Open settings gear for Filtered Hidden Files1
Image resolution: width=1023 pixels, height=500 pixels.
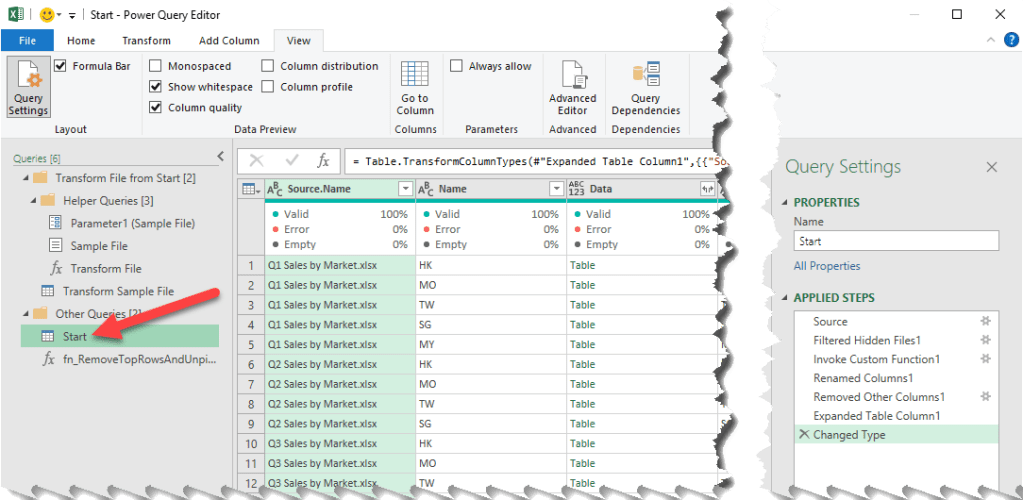[x=985, y=341]
